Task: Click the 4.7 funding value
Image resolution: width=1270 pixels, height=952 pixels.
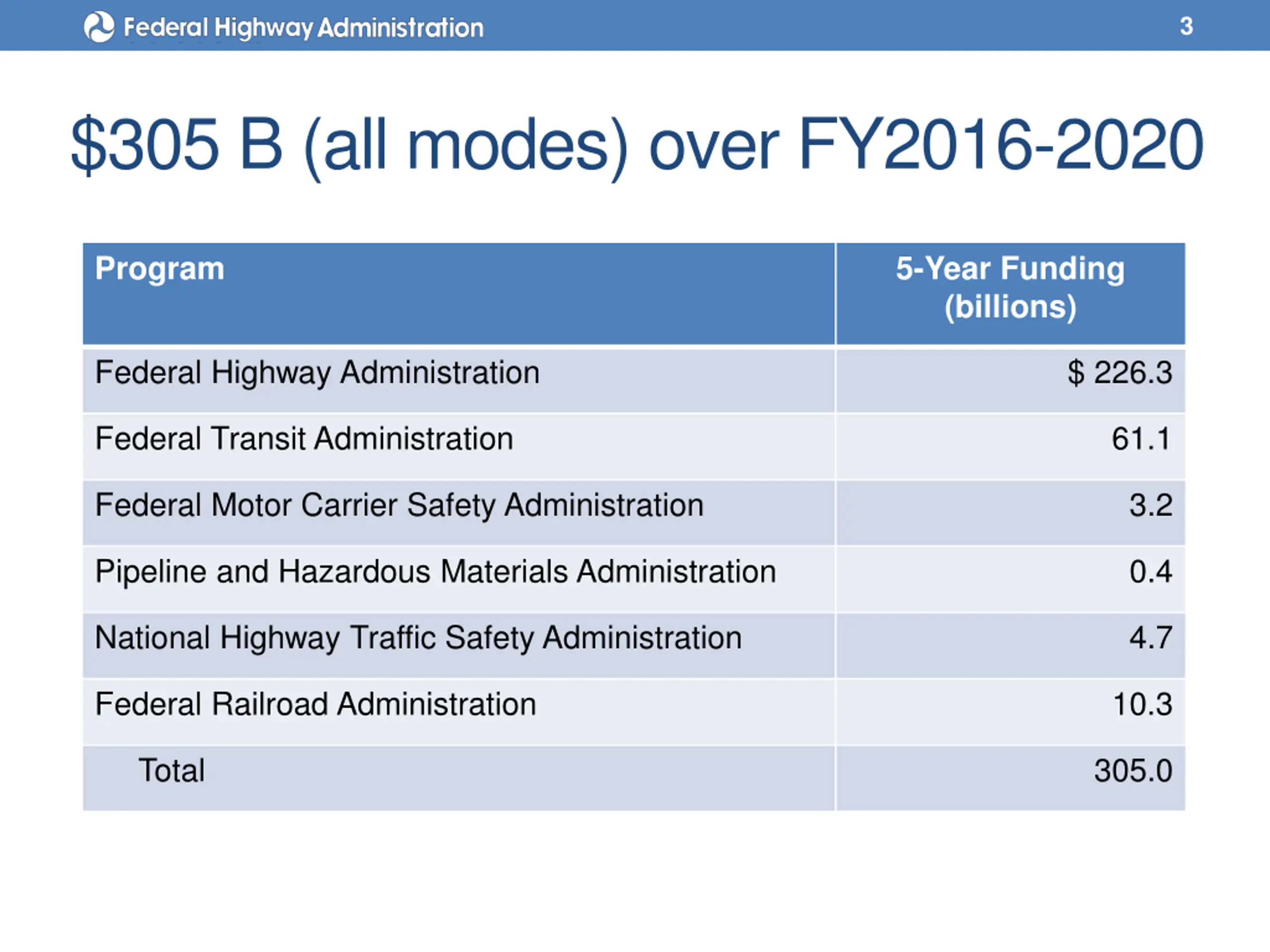Action: (x=1150, y=638)
